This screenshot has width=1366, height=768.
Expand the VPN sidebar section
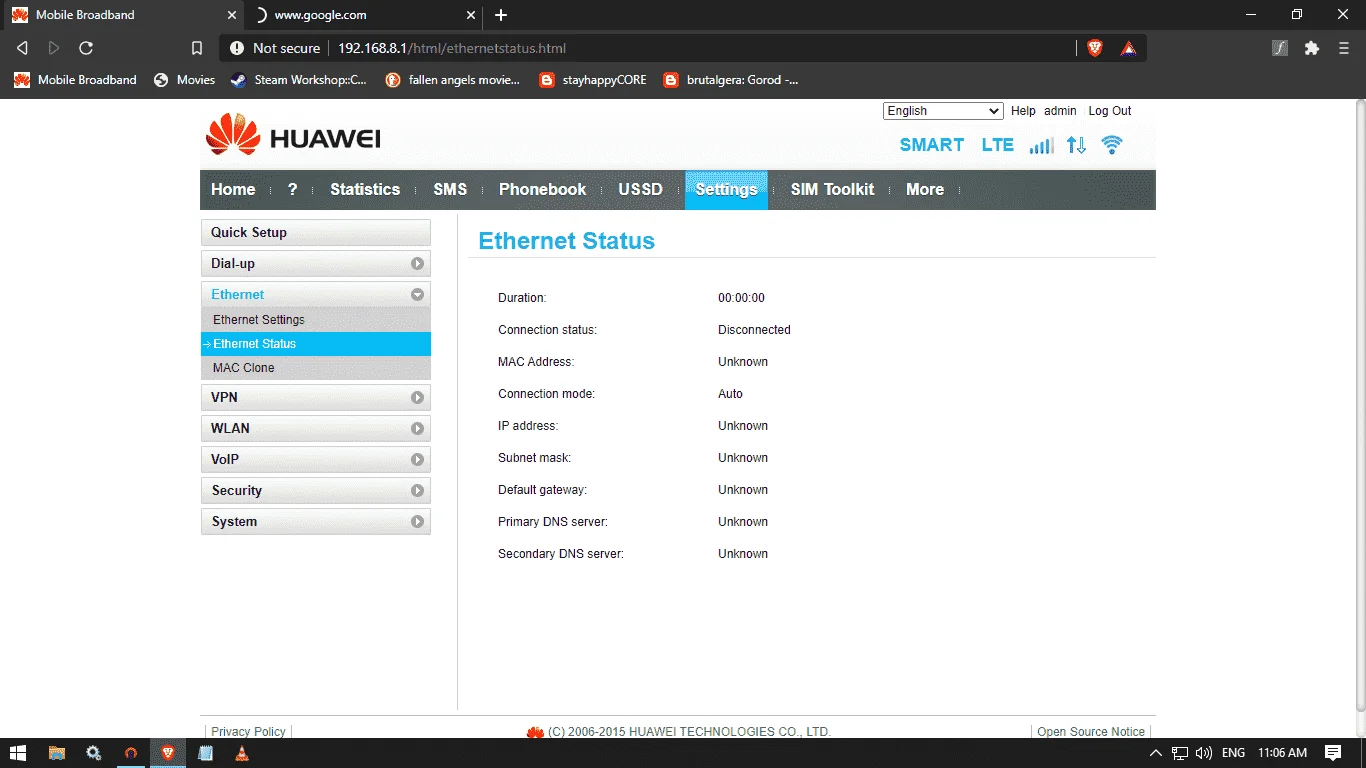[x=316, y=398]
